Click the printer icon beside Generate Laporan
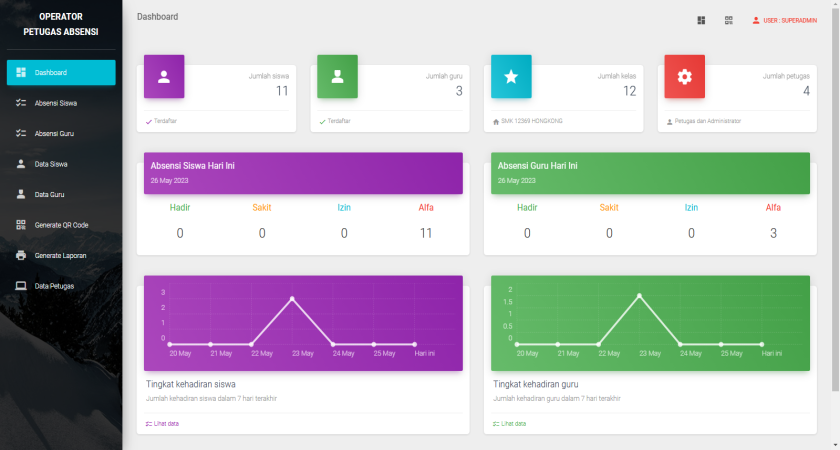Screen dimensions: 840x450 (21, 255)
